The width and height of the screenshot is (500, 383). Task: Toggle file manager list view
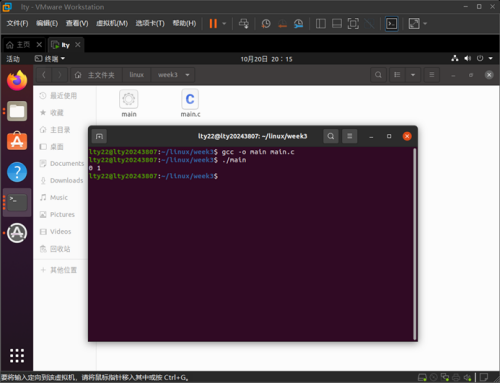coord(397,75)
